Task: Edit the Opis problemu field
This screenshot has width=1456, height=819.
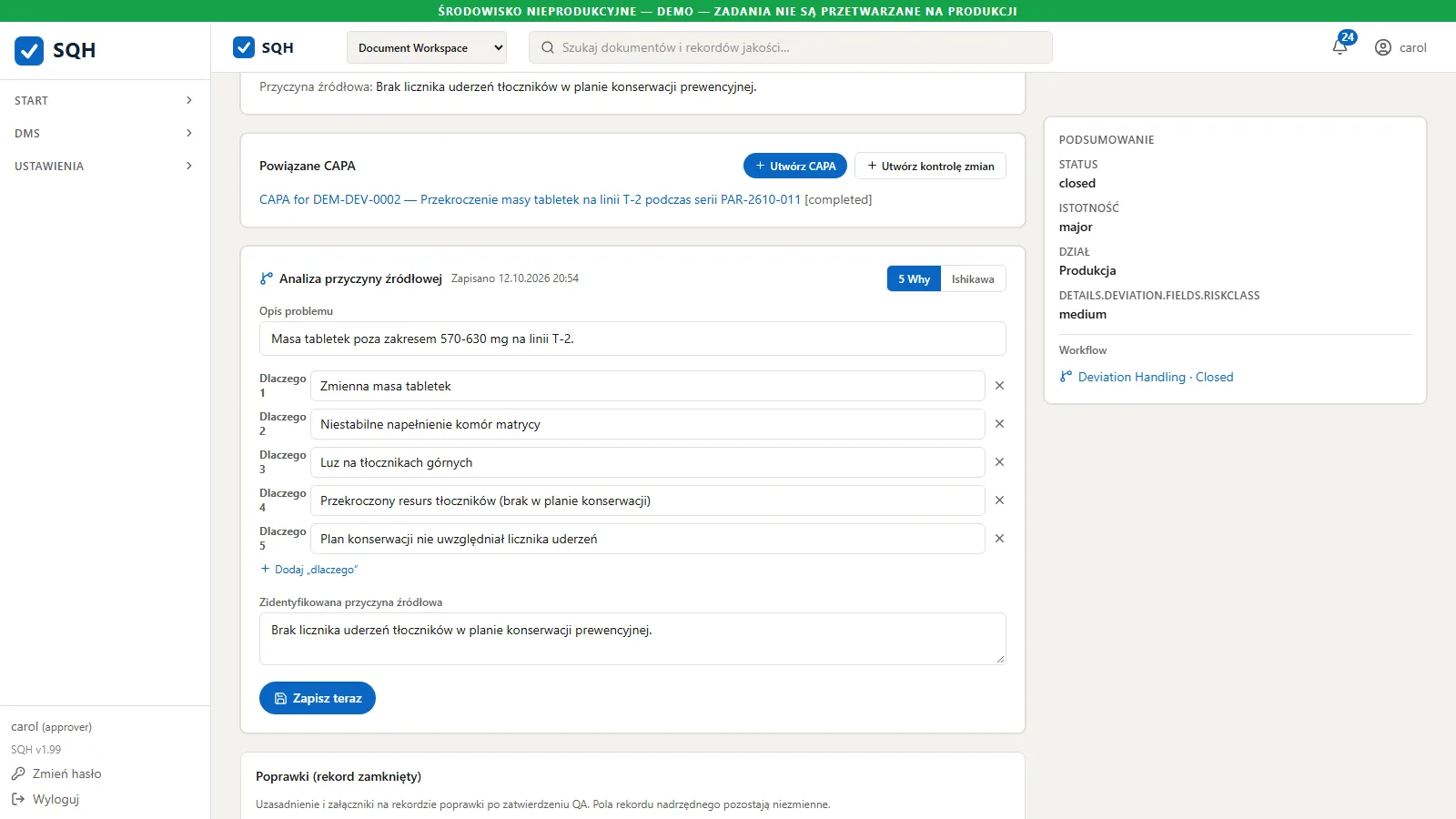Action: (x=632, y=339)
